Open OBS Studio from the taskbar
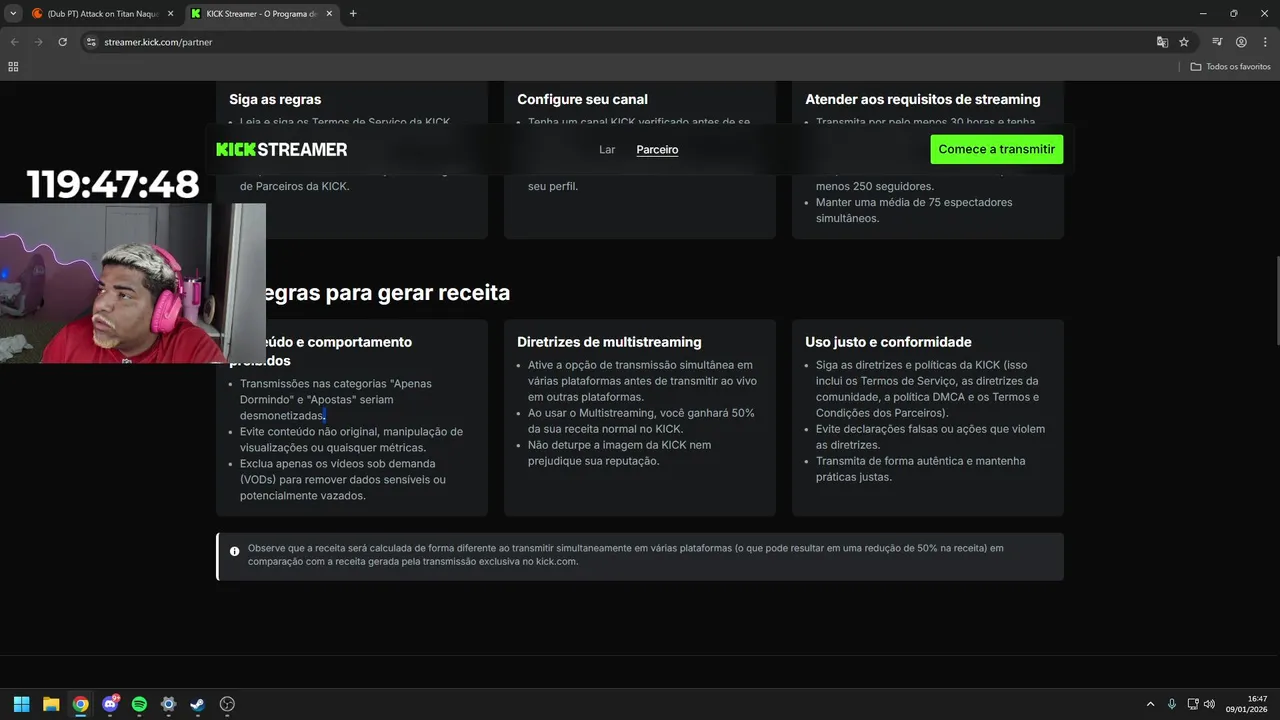 pyautogui.click(x=227, y=704)
